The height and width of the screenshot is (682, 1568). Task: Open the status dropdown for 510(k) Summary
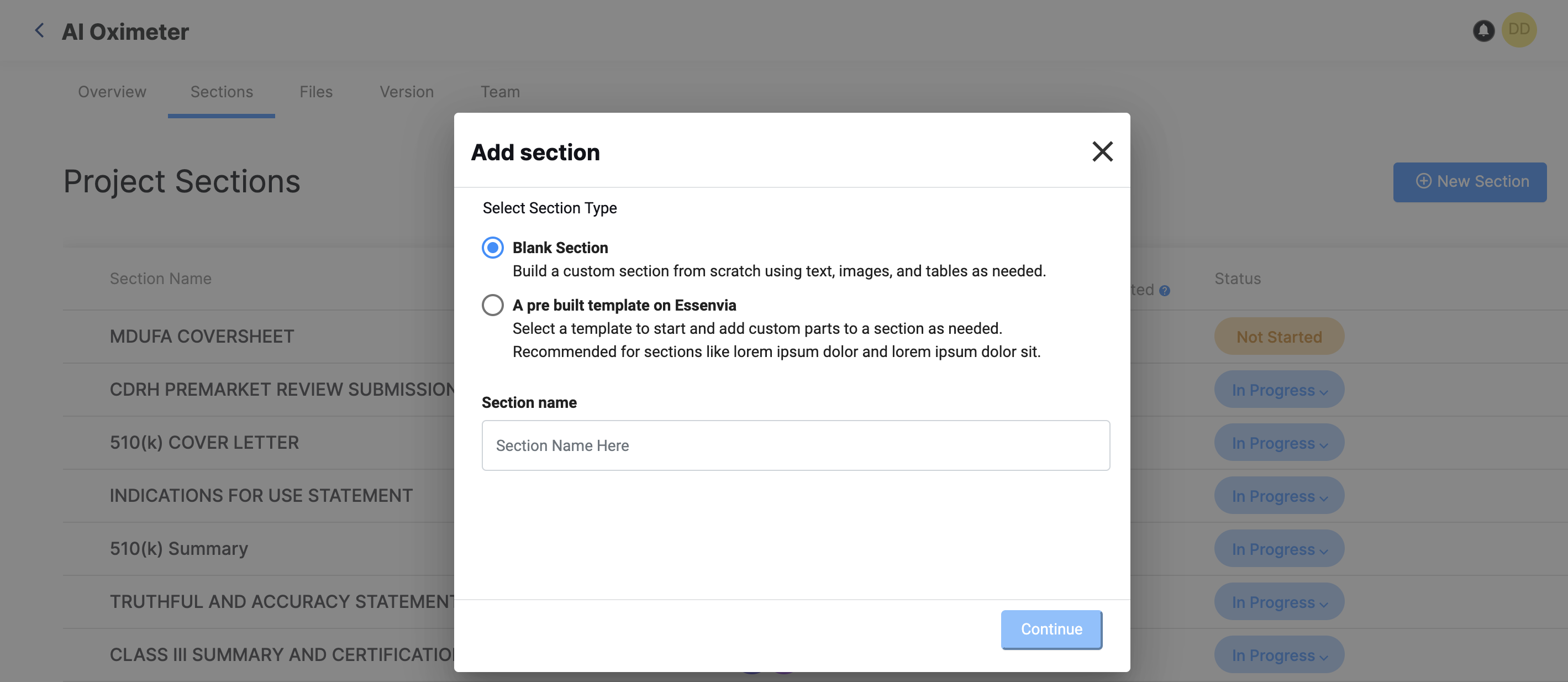click(x=1279, y=549)
